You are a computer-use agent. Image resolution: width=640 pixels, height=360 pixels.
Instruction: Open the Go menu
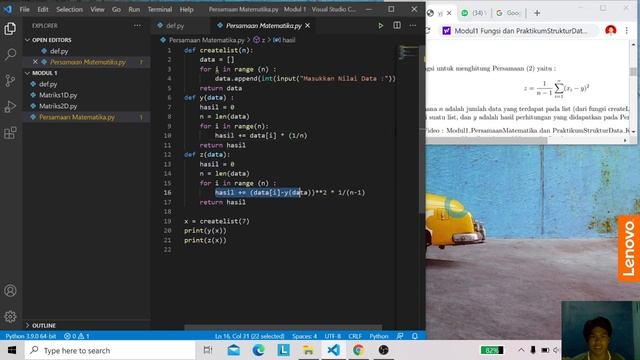116,9
